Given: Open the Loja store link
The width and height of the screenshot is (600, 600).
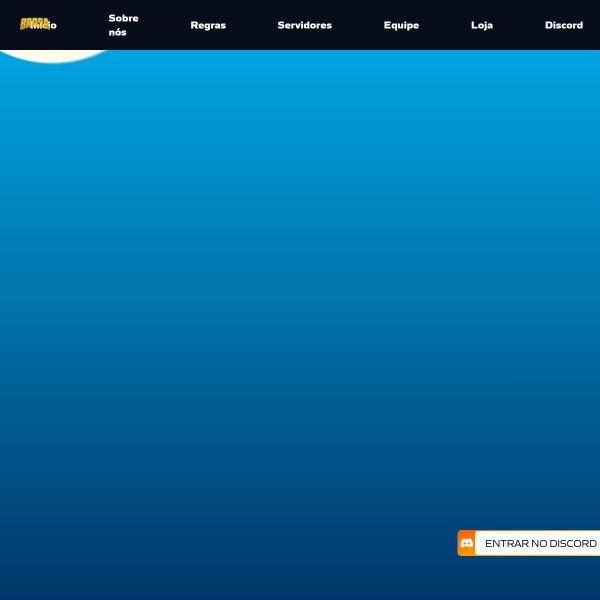Looking at the screenshot, I should coord(482,25).
